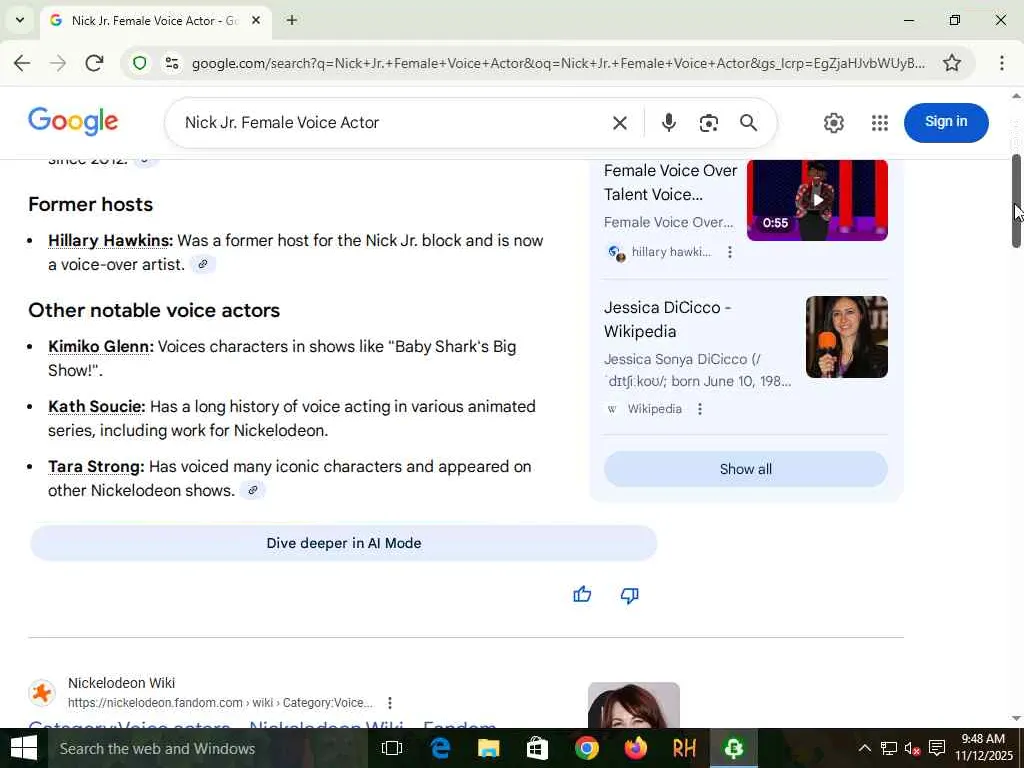Play the Female Voice Over Talent video
The height and width of the screenshot is (768, 1024).
817,200
